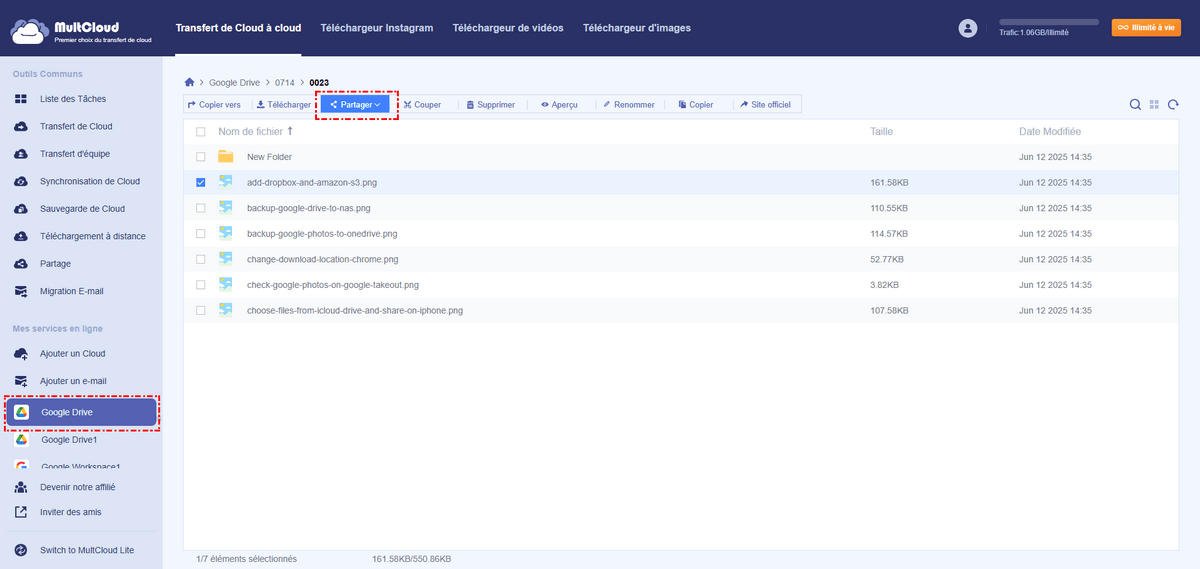
Task: Open file check-google-photos-on-google-takeout.png
Action: tap(333, 285)
